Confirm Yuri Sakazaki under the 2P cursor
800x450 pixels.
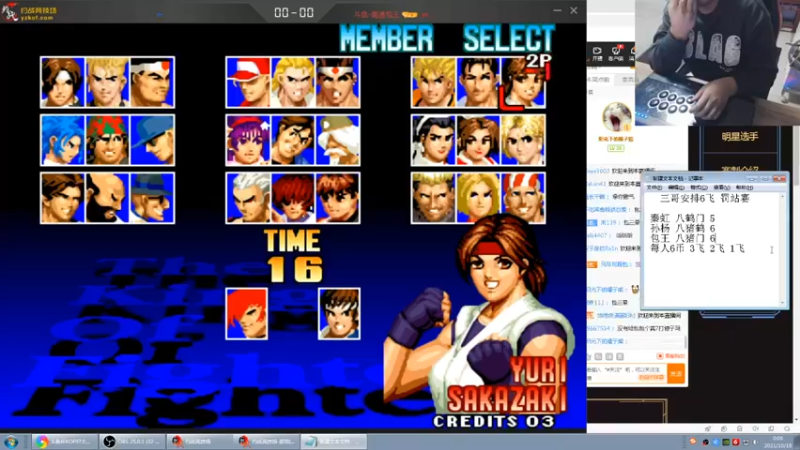(523, 82)
